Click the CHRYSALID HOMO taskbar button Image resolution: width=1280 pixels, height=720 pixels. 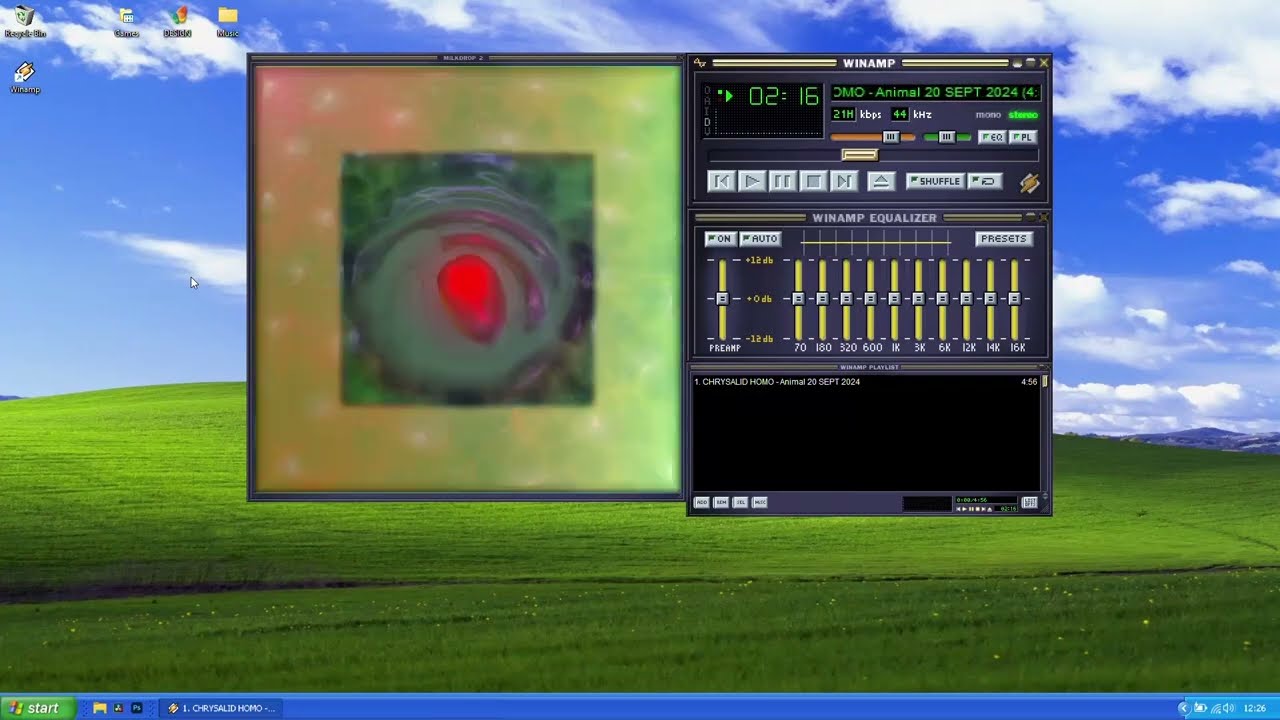[221, 708]
